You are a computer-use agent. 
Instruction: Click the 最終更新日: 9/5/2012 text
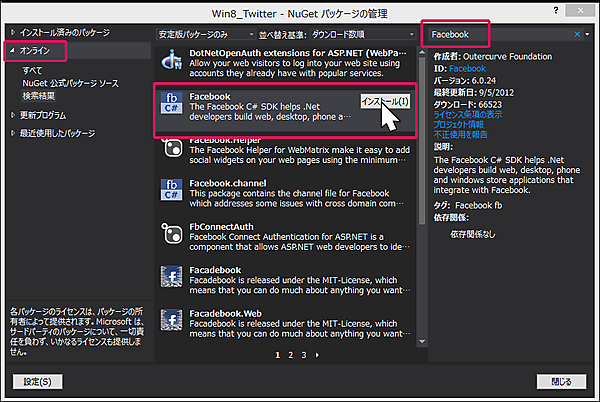(474, 92)
